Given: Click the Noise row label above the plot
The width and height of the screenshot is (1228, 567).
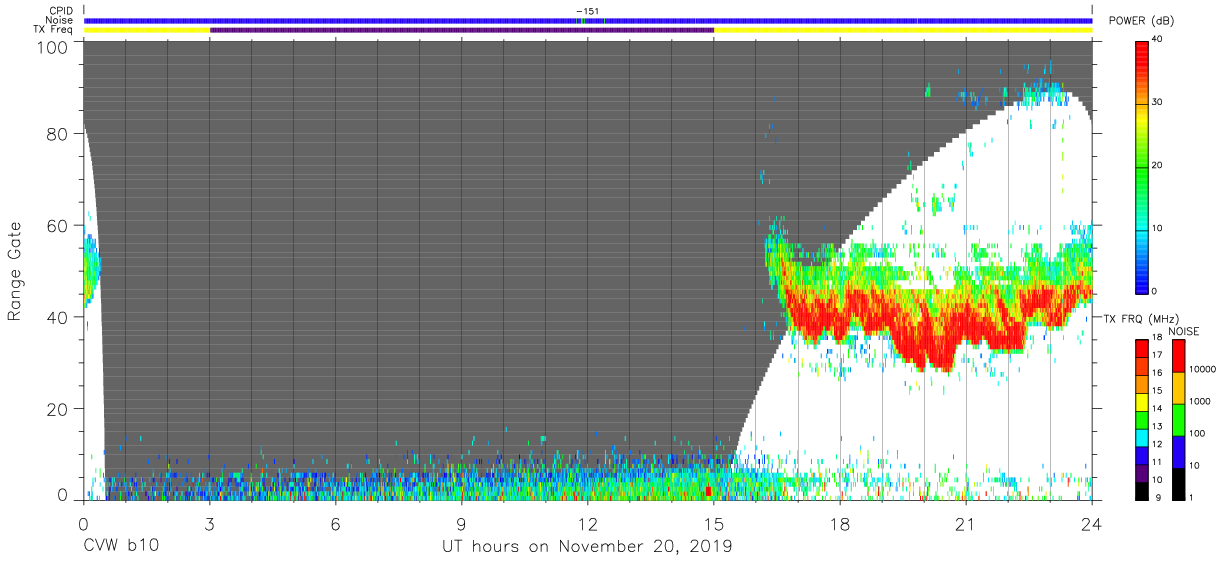Looking at the screenshot, I should click(x=60, y=20).
